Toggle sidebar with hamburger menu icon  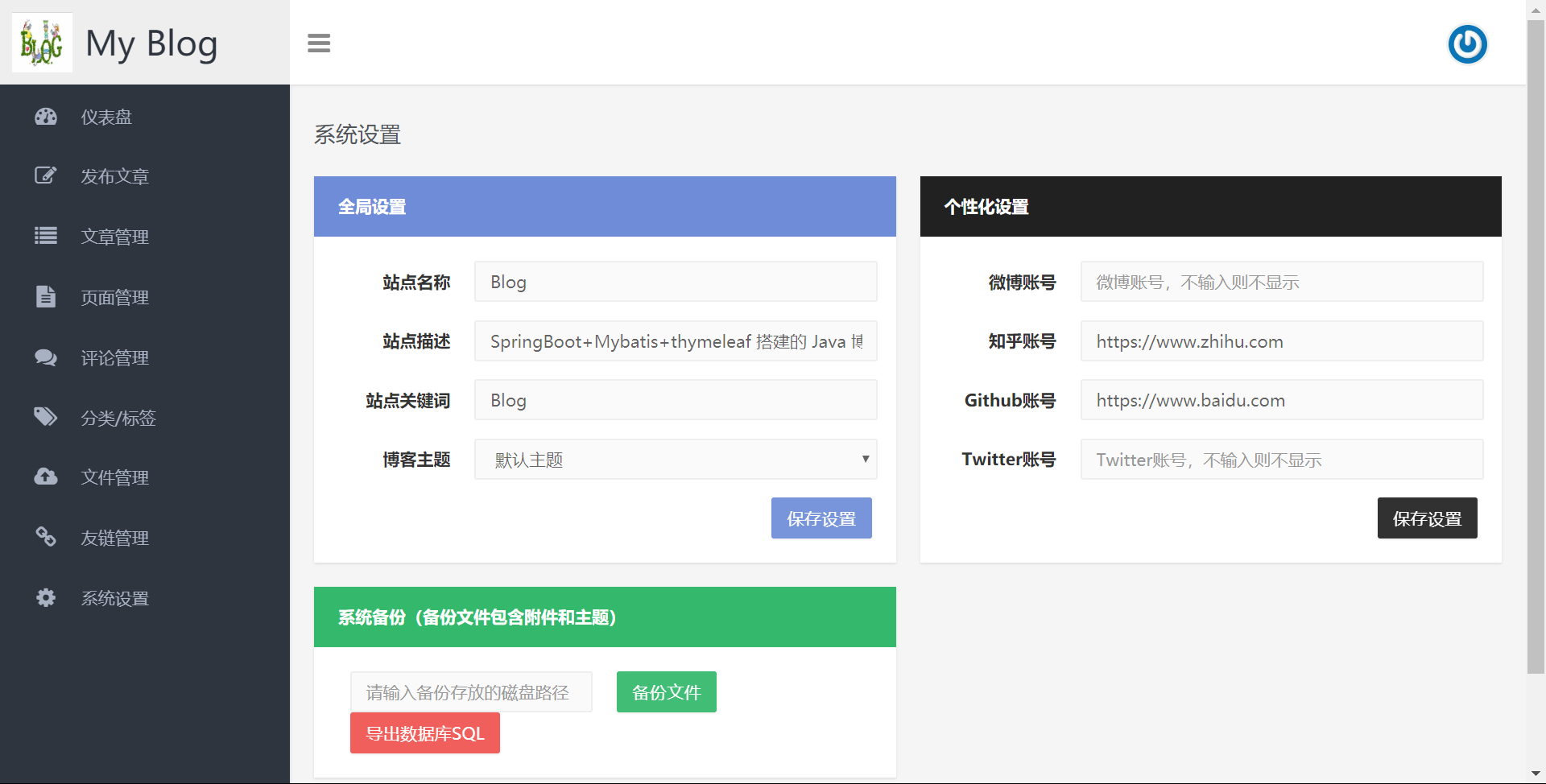click(x=319, y=43)
